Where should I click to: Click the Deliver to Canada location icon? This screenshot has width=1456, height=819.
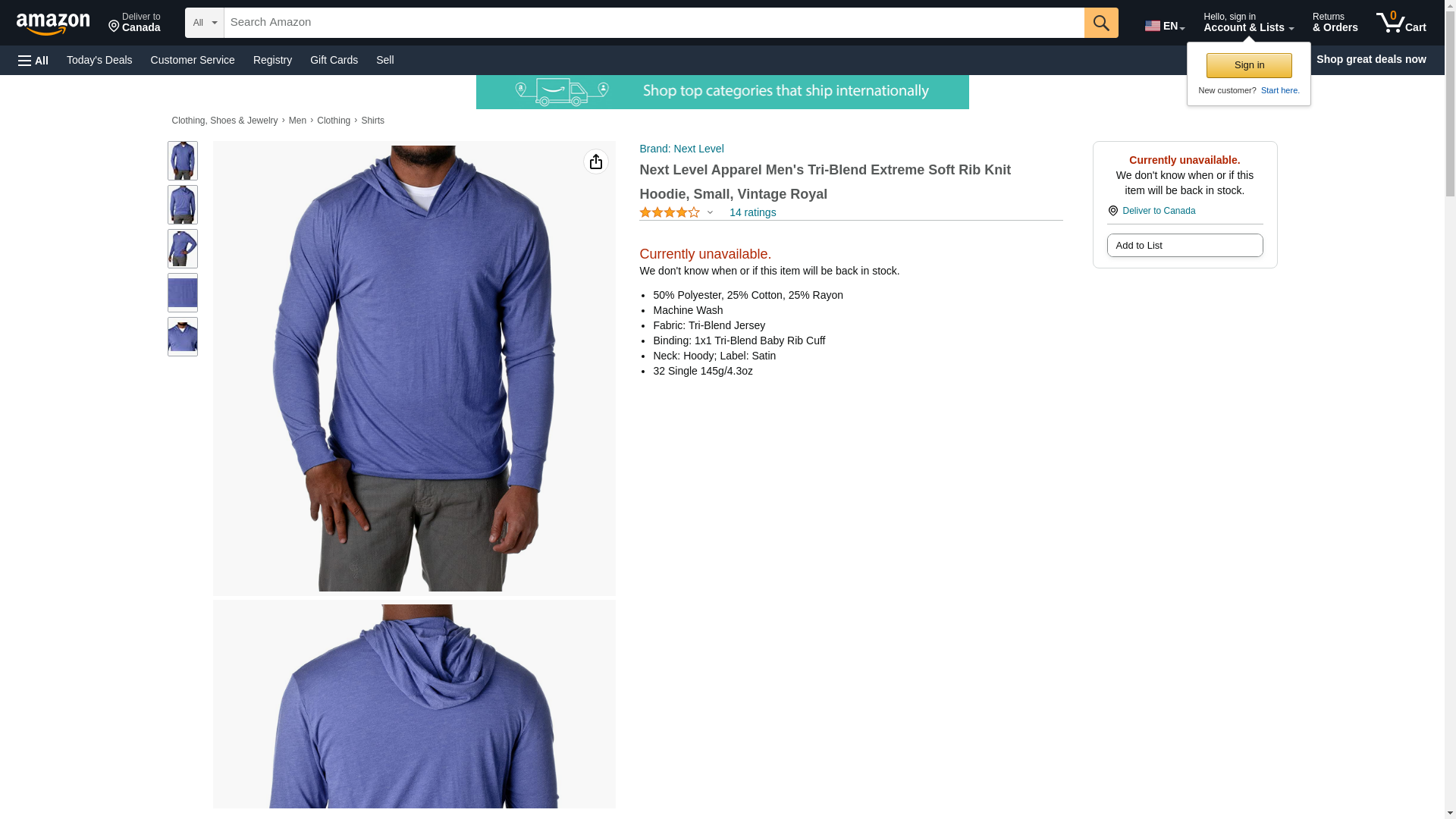[x=1113, y=211]
